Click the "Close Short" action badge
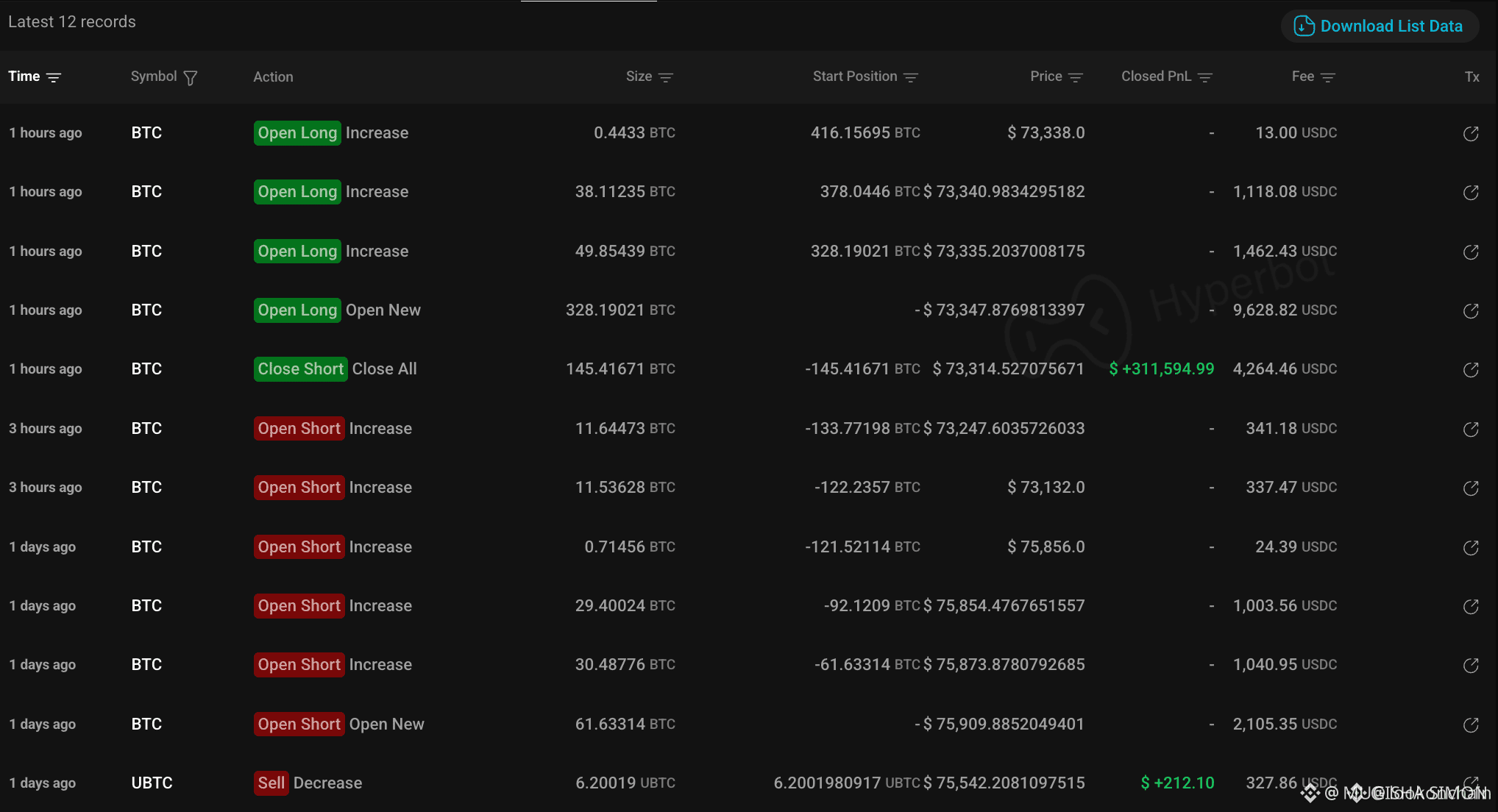 (x=301, y=368)
